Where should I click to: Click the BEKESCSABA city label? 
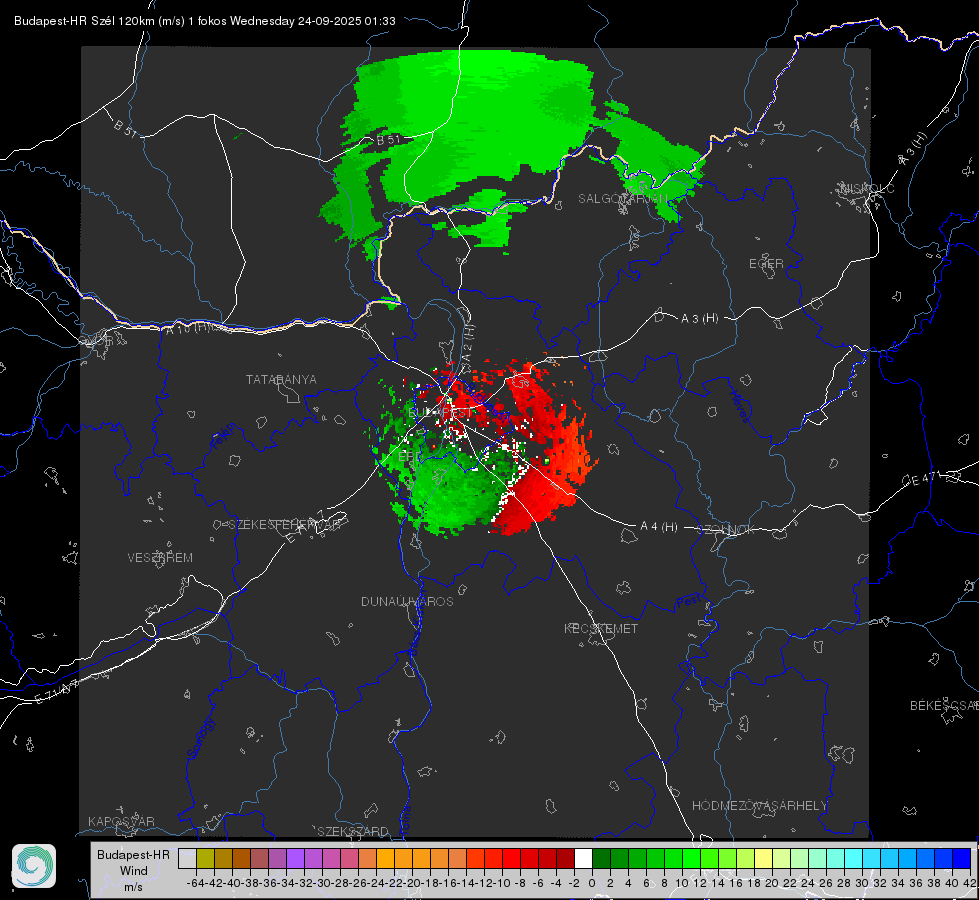(x=944, y=705)
